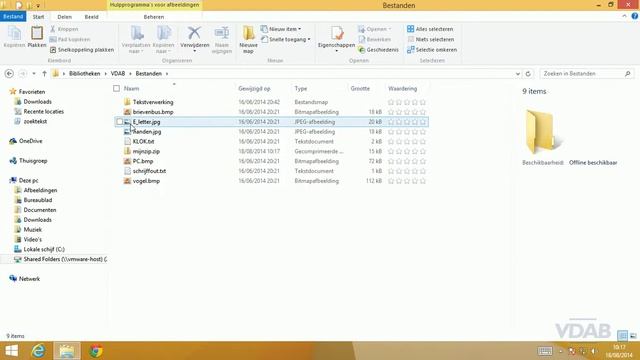The image size is (640, 360).
Task: Open the recent locations dropdown arrow
Action: [x=34, y=73]
